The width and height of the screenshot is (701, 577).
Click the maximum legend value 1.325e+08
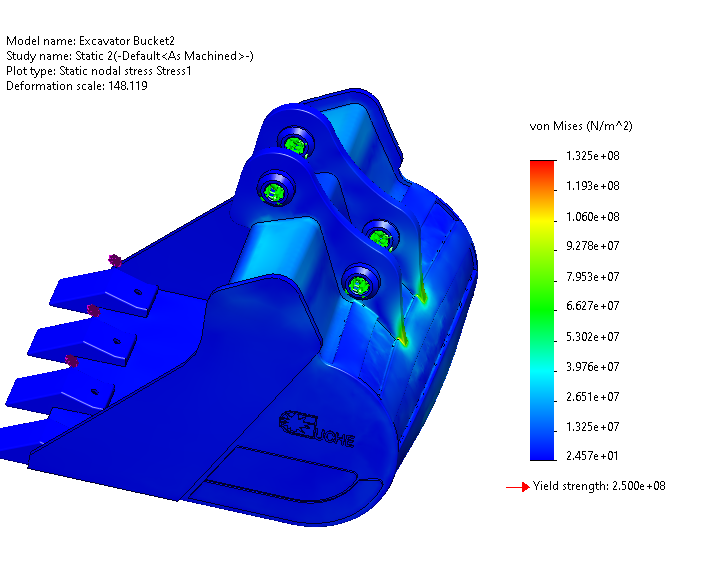(593, 156)
